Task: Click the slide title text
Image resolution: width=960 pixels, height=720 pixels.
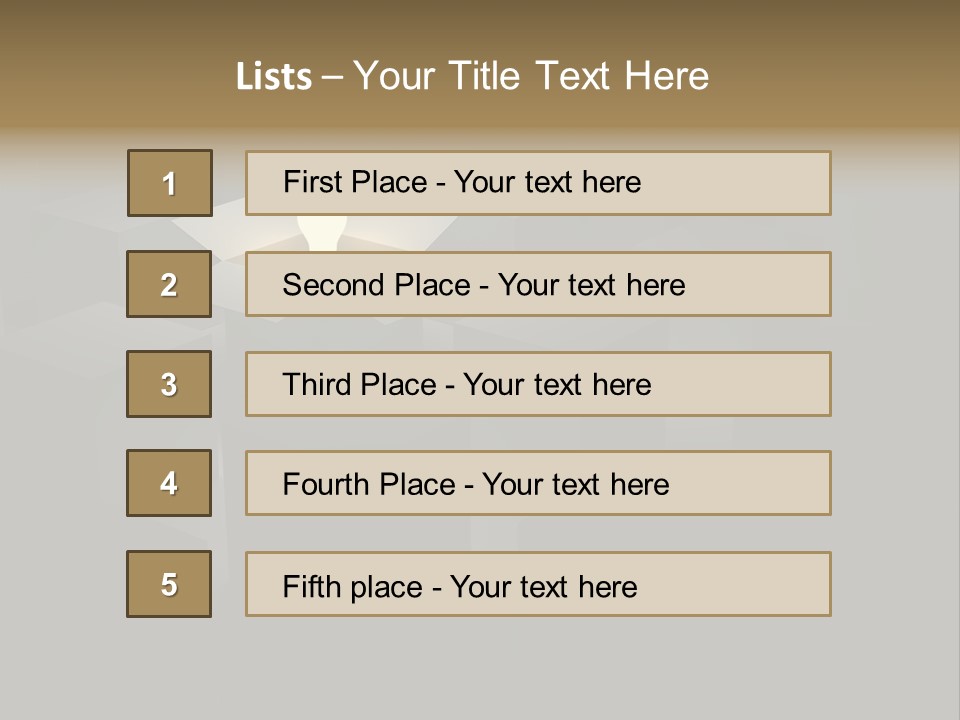Action: 472,76
